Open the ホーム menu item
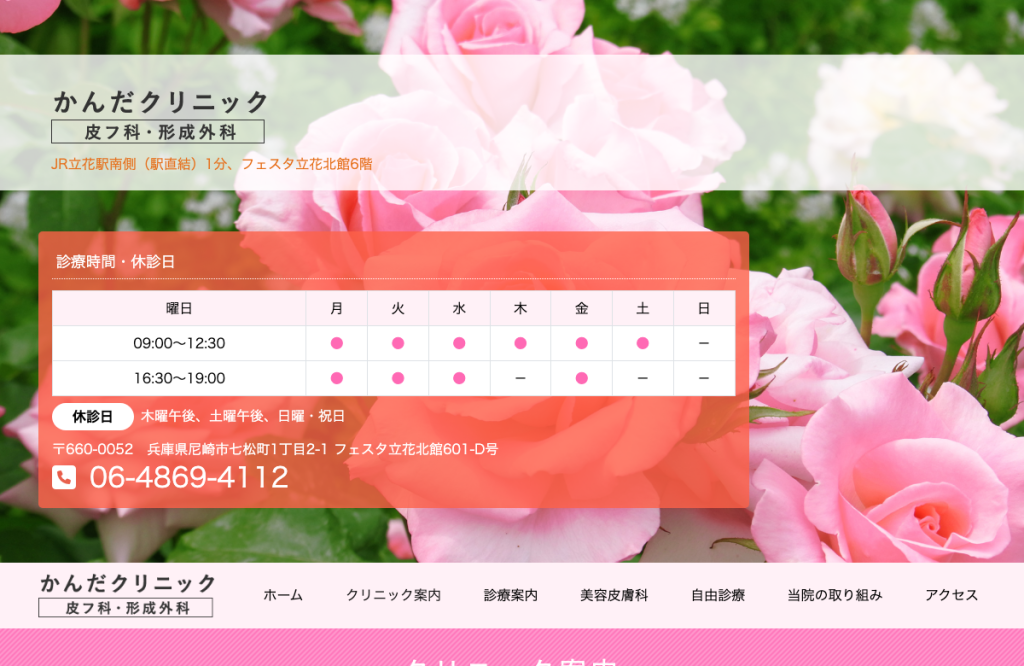Image resolution: width=1024 pixels, height=666 pixels. coord(283,595)
